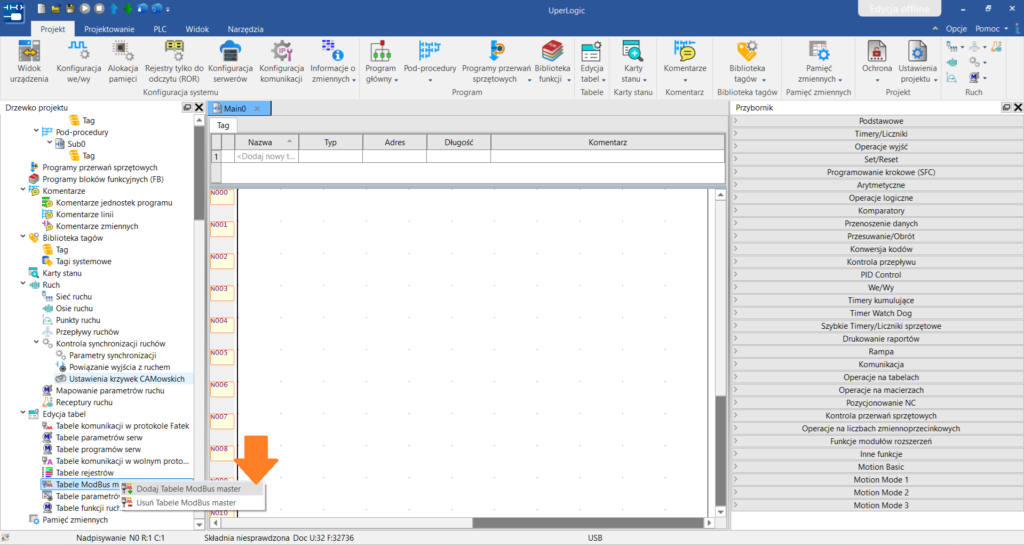1024x545 pixels.
Task: Open Karty stanu ribbon icon
Action: point(633,61)
